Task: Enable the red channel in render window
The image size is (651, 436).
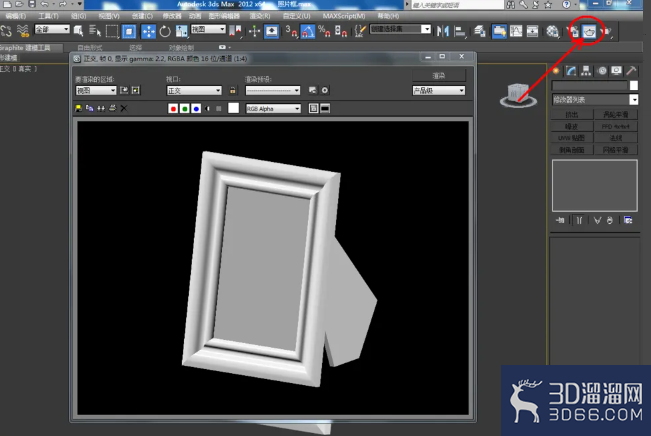Action: pyautogui.click(x=173, y=108)
